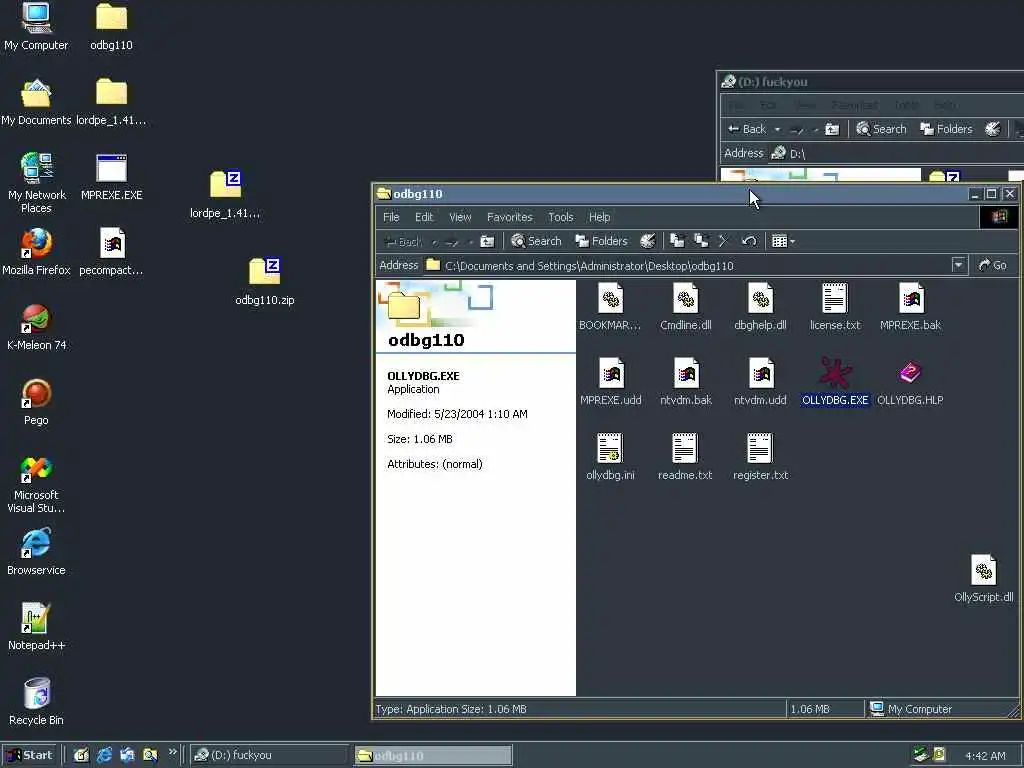Viewport: 1024px width, 768px height.
Task: Click the Copy To toolbar icon
Action: [x=701, y=241]
